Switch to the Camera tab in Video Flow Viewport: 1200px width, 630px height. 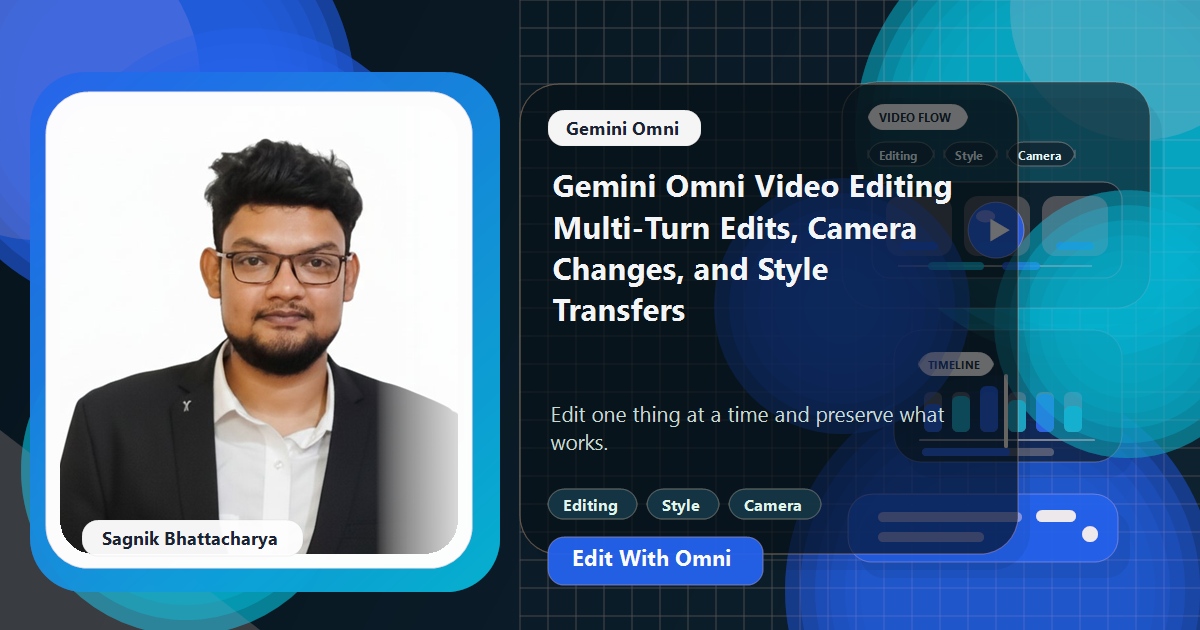pyautogui.click(x=1040, y=155)
